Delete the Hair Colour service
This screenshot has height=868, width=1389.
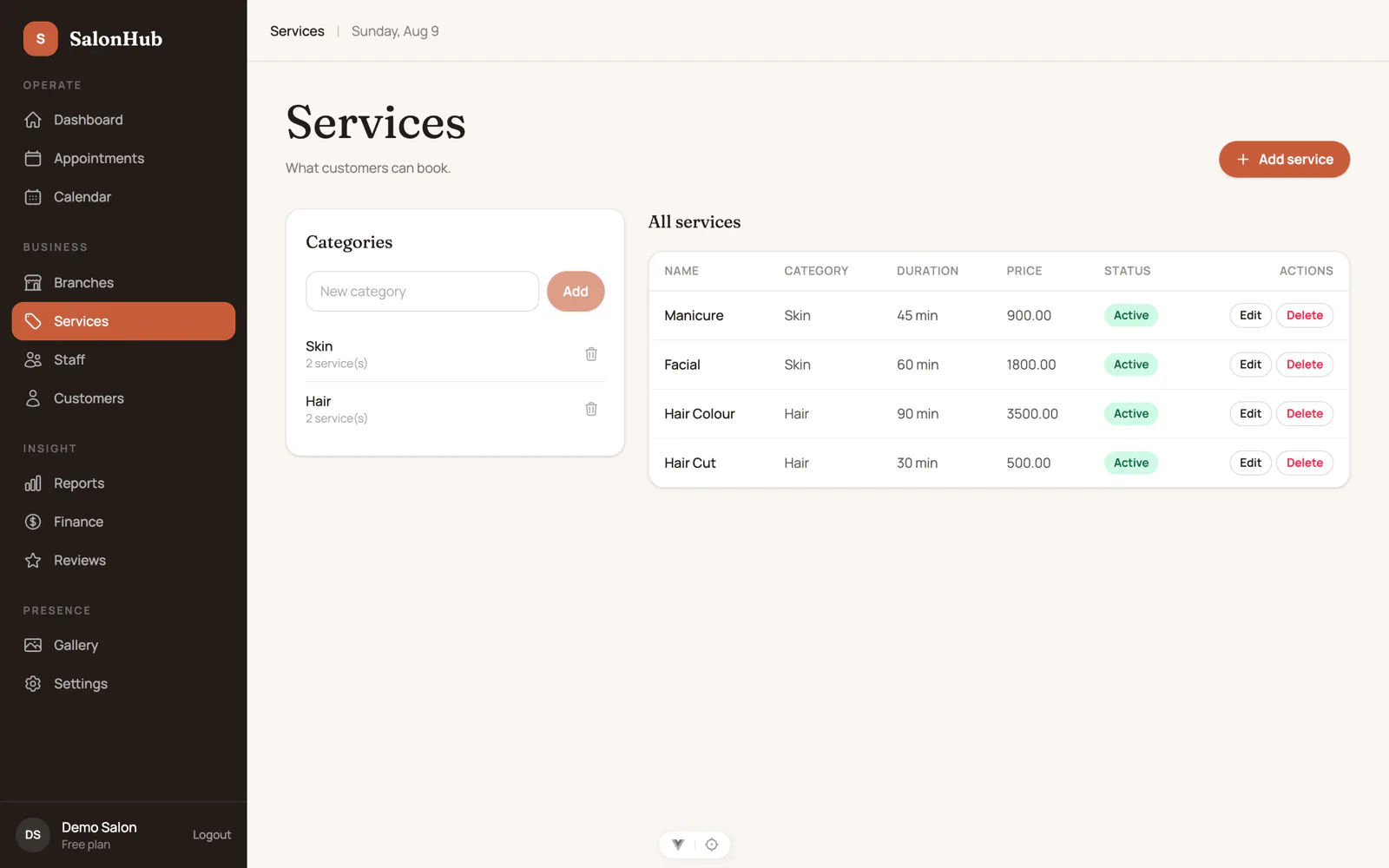(1305, 414)
